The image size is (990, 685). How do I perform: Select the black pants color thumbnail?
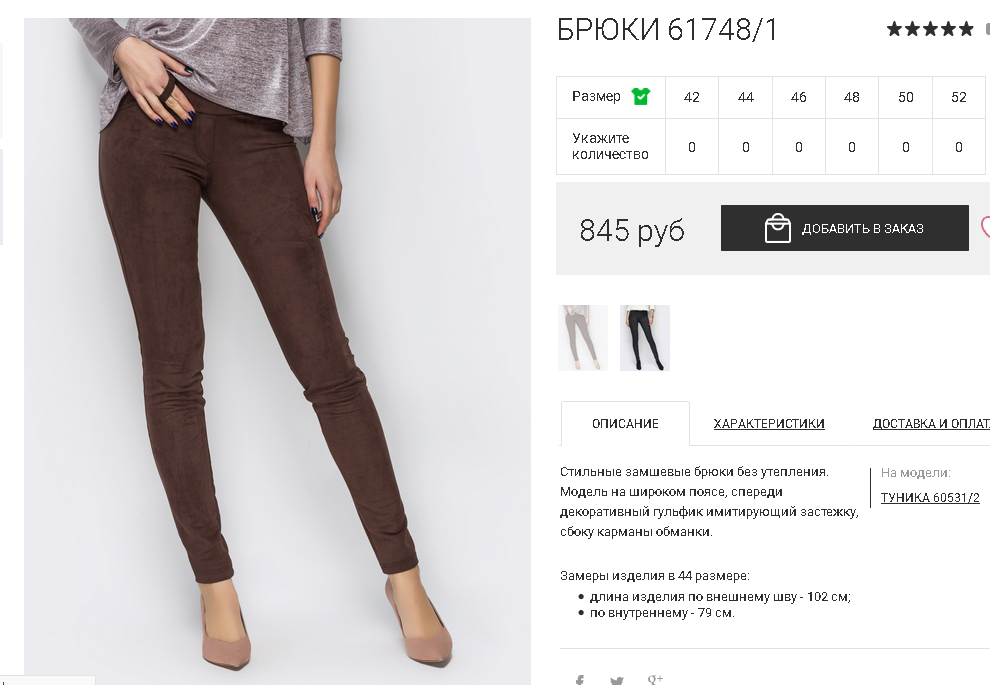coord(645,338)
